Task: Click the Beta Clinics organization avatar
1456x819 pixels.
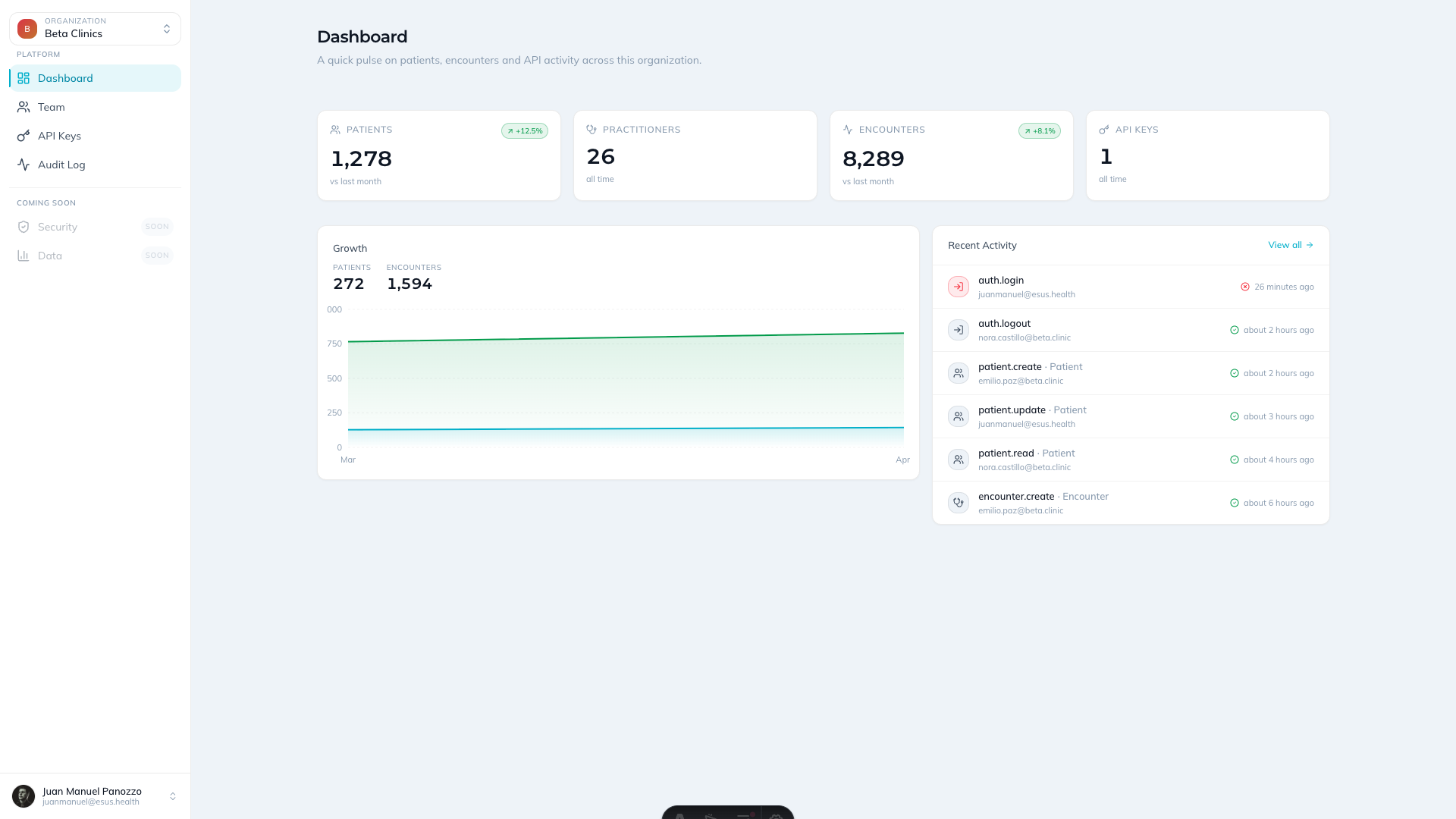Action: [27, 29]
